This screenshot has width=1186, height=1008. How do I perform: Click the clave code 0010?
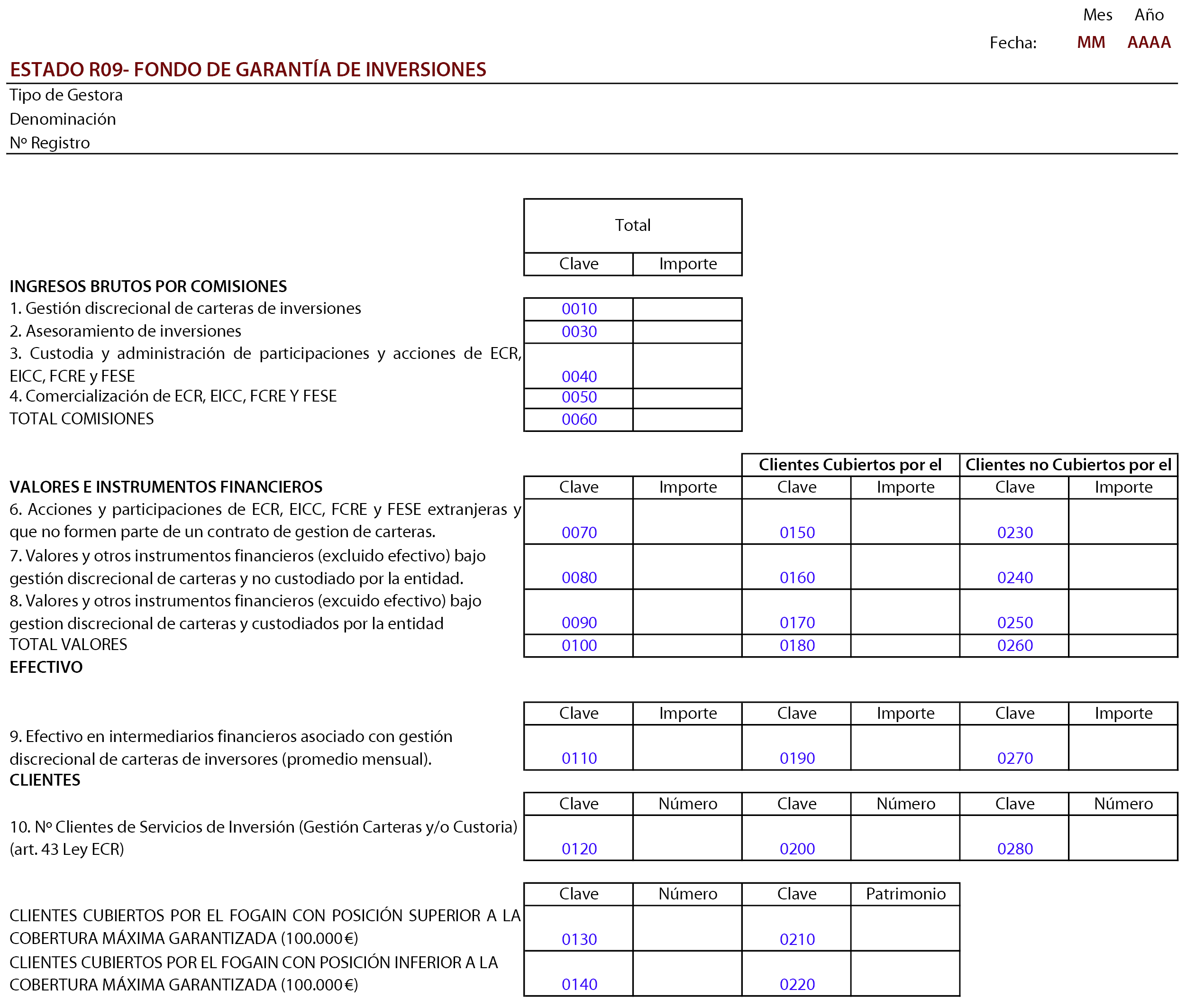tap(579, 309)
